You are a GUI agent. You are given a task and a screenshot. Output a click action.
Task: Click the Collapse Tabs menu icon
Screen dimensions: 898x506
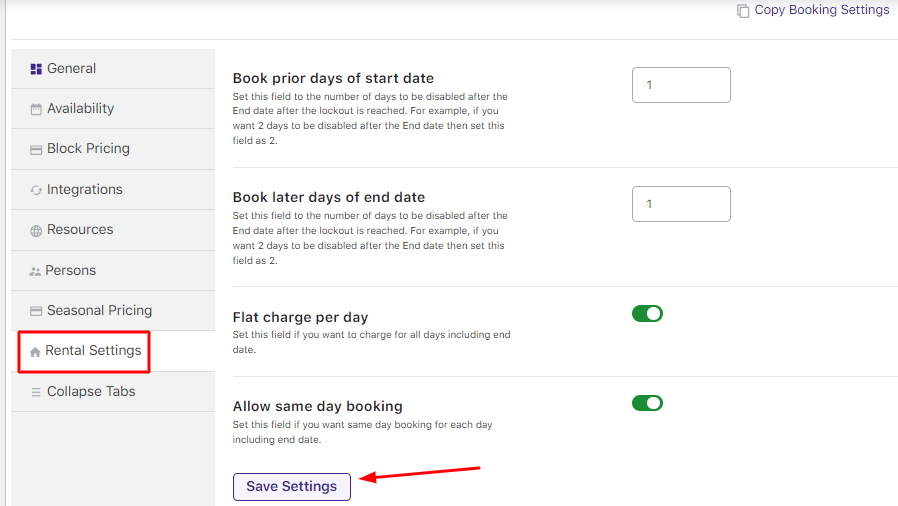[36, 392]
